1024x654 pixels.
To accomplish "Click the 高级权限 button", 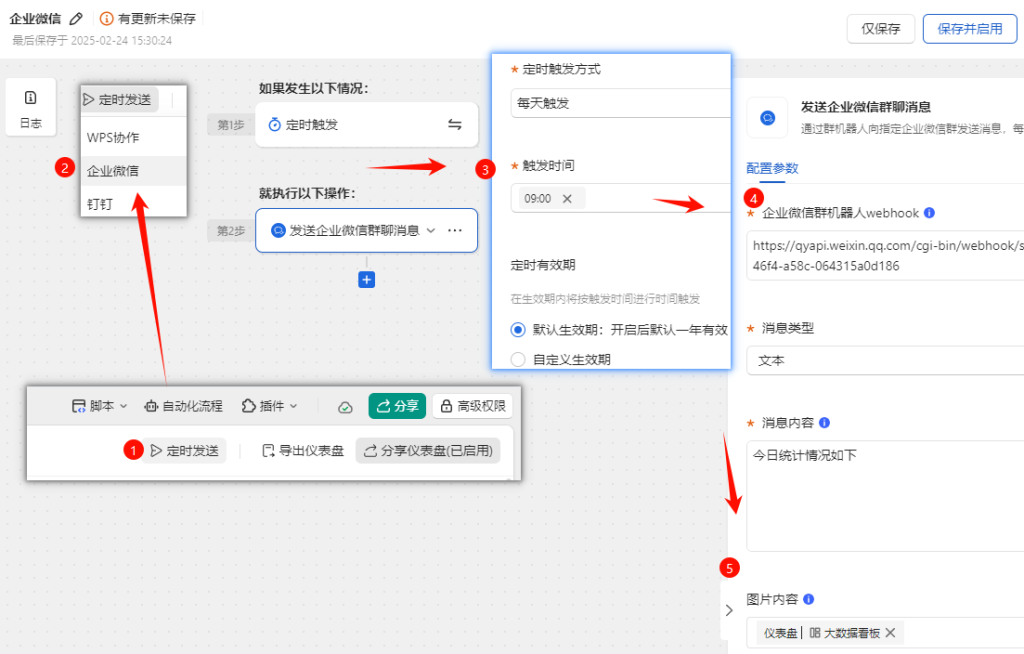I will point(473,406).
